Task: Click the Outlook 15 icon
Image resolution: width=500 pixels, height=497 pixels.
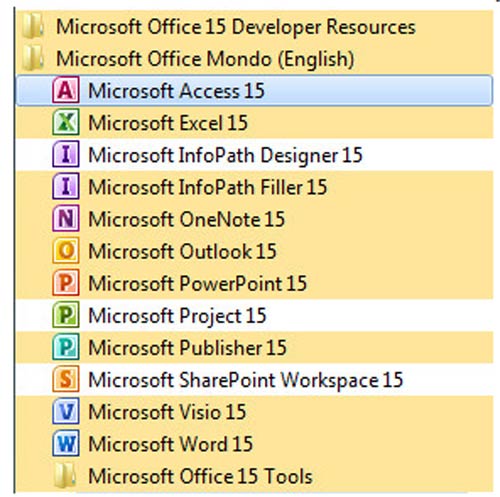Action: coord(66,251)
